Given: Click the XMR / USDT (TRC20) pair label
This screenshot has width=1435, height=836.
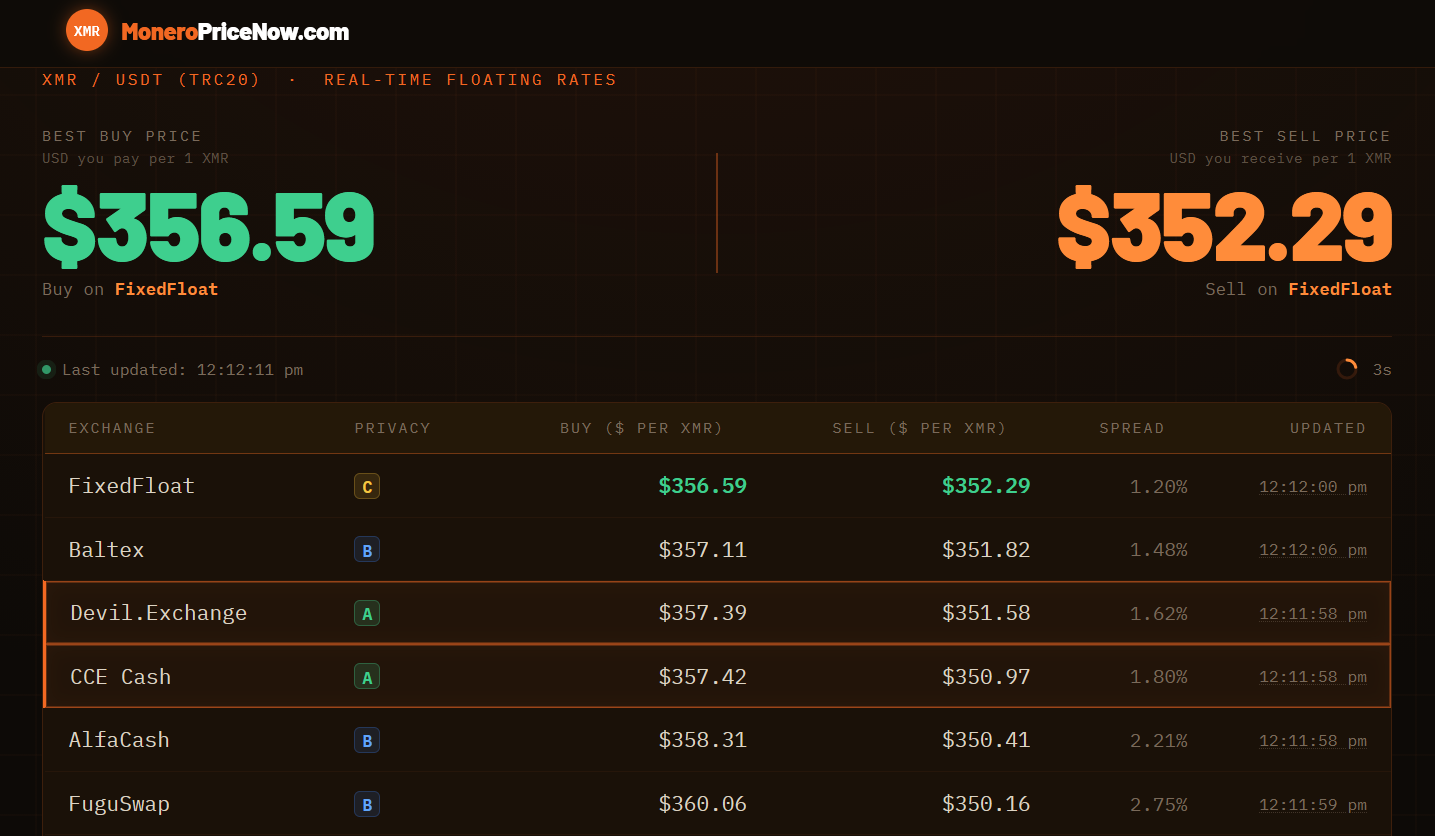Looking at the screenshot, I should [x=151, y=80].
